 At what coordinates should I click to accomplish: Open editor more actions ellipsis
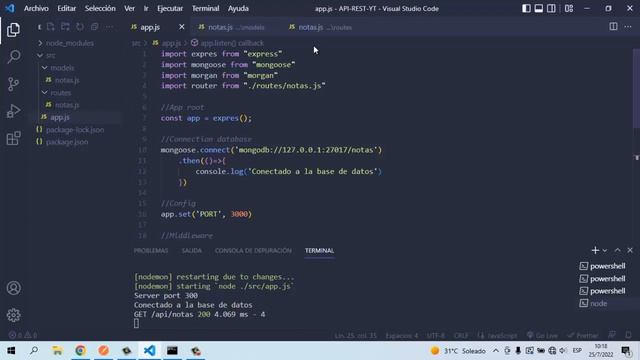click(x=628, y=27)
